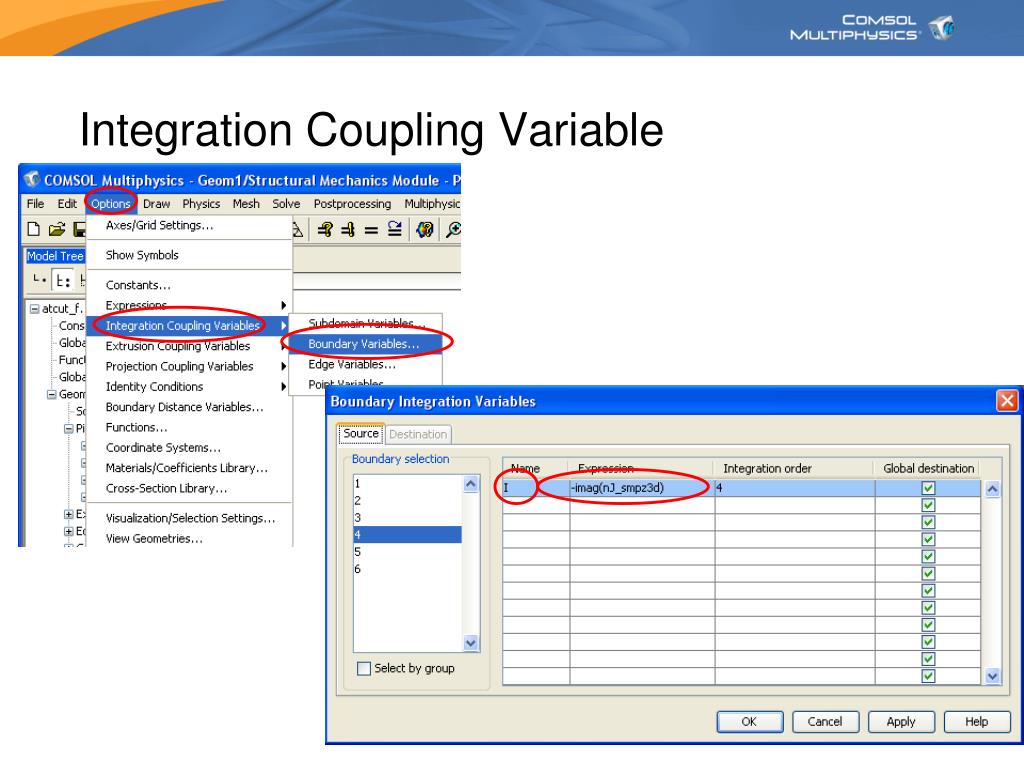Enable the Select by group checkbox
This screenshot has width=1024, height=768.
coord(364,669)
